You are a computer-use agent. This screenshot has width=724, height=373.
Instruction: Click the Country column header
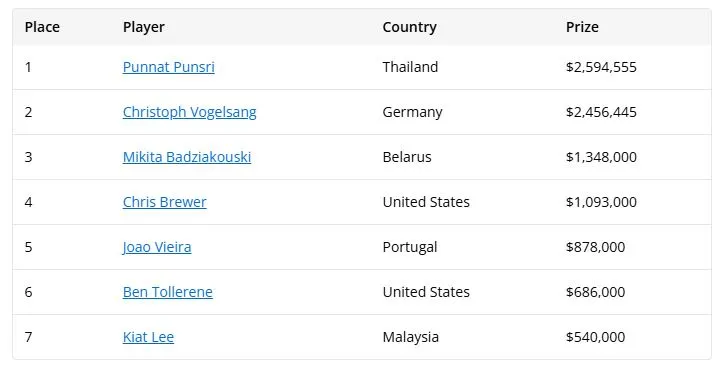point(410,27)
